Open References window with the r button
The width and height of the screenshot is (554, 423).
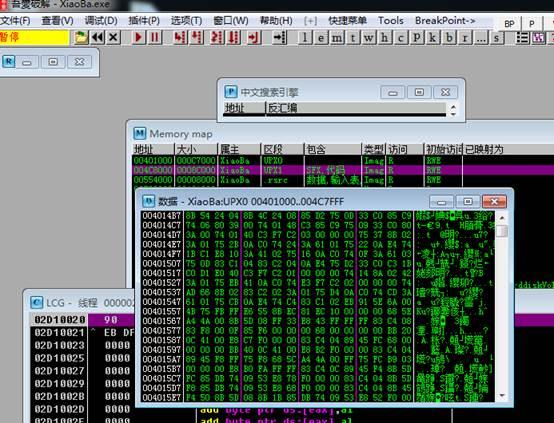point(465,37)
